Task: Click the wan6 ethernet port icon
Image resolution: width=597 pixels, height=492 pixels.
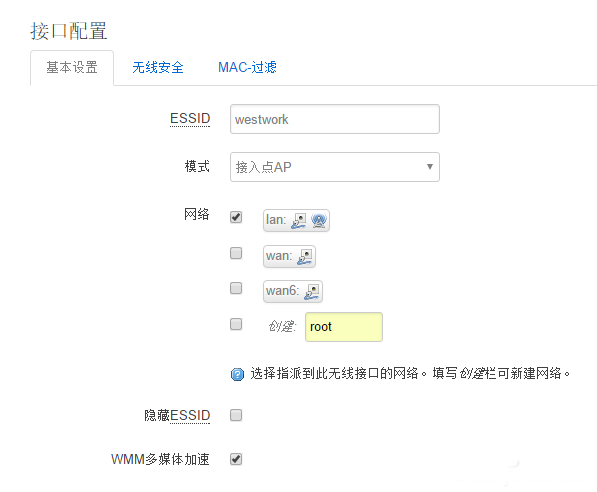Action: (311, 292)
